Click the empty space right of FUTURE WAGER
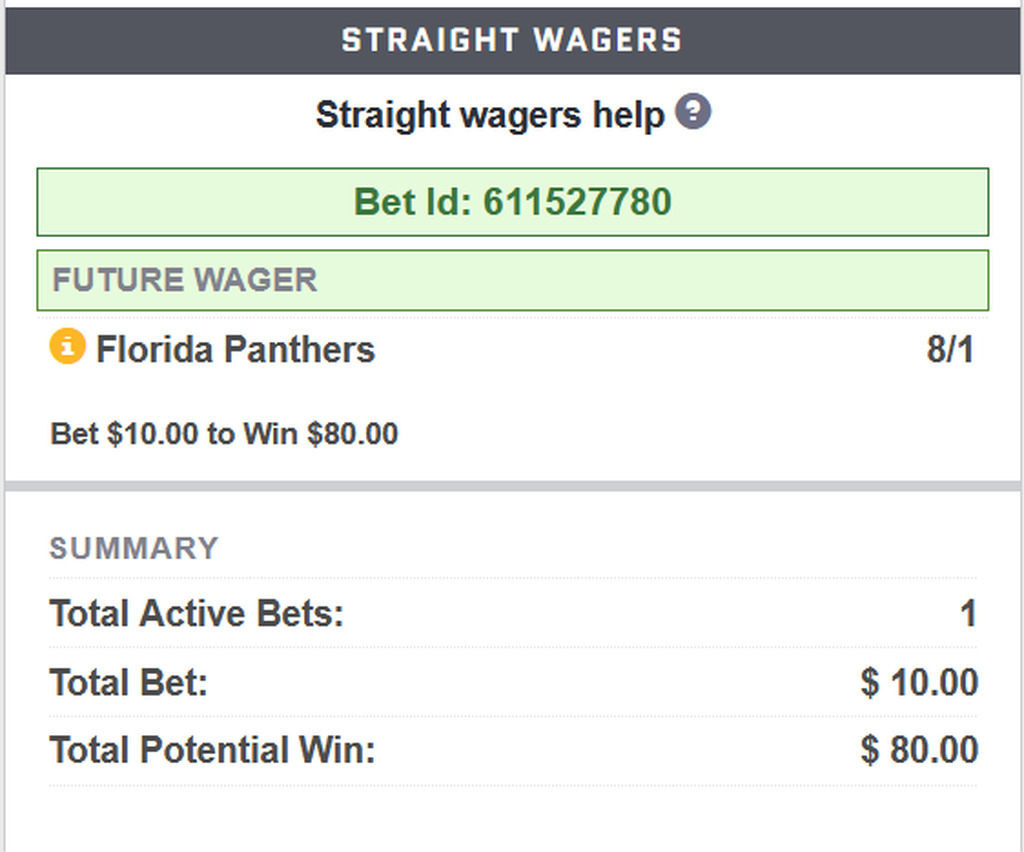The height and width of the screenshot is (852, 1024). 650,280
